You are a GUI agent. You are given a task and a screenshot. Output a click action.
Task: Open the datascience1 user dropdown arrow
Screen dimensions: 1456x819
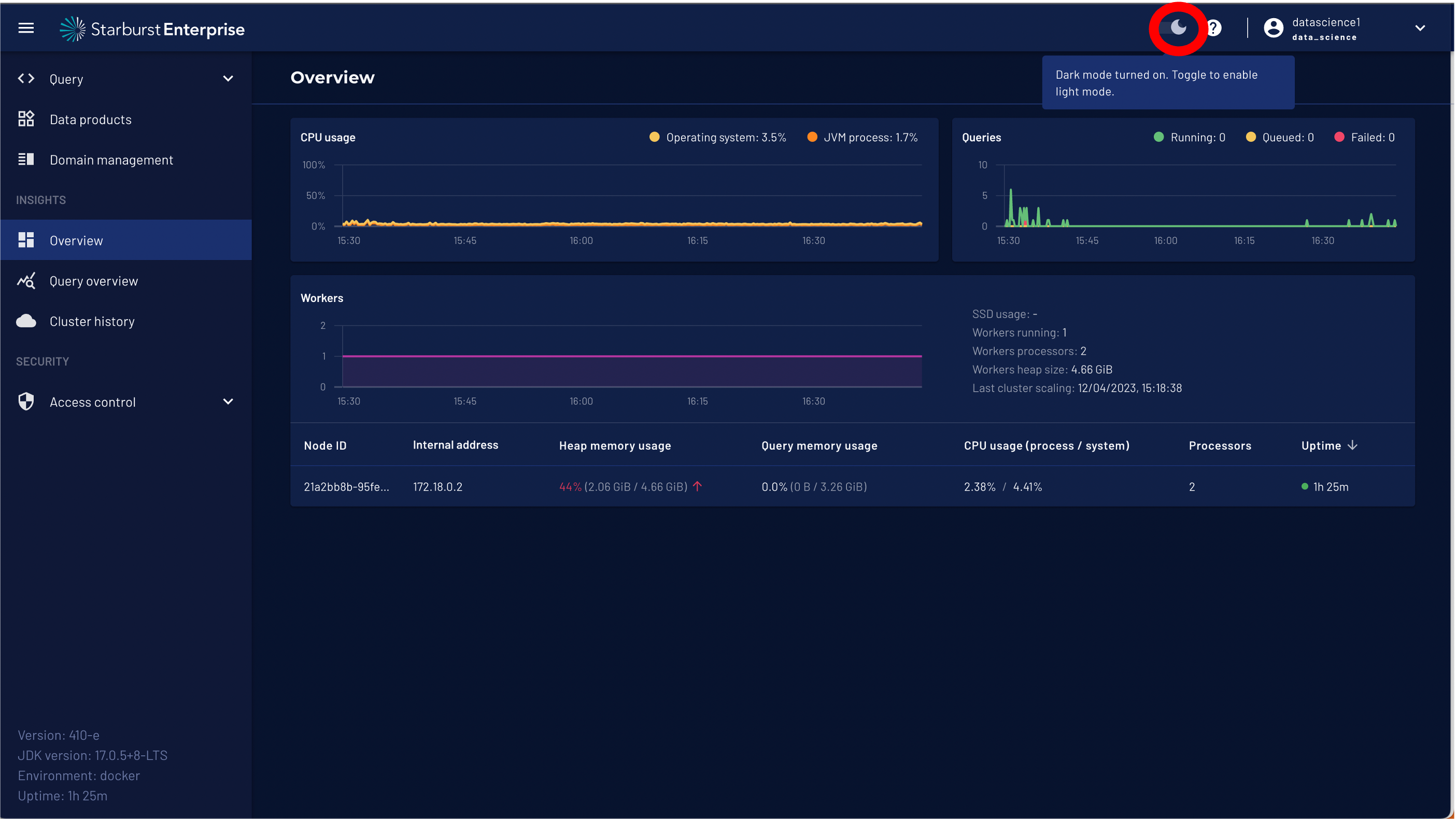[1419, 27]
